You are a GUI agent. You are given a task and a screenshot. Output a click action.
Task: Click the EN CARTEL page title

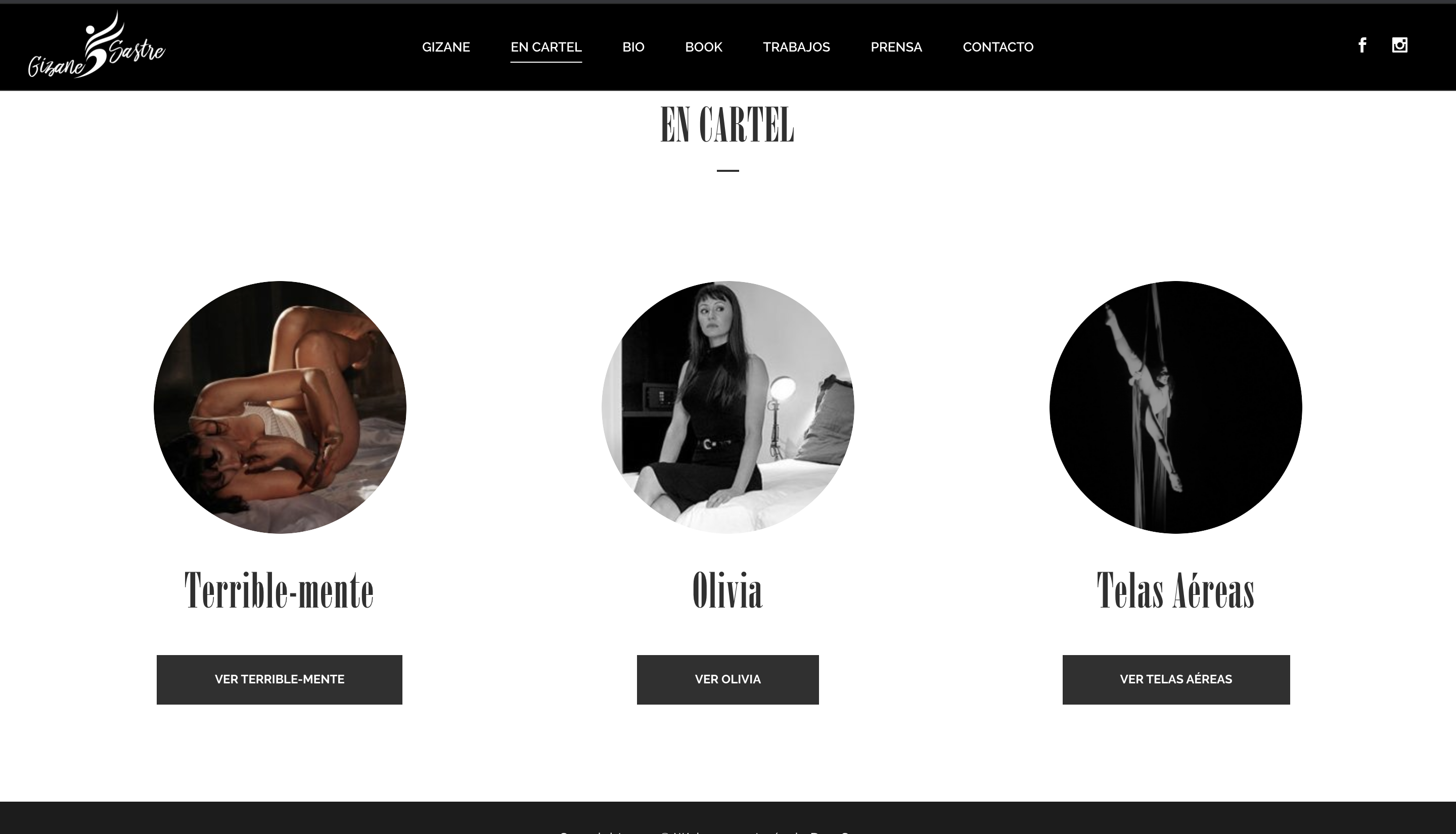727,124
